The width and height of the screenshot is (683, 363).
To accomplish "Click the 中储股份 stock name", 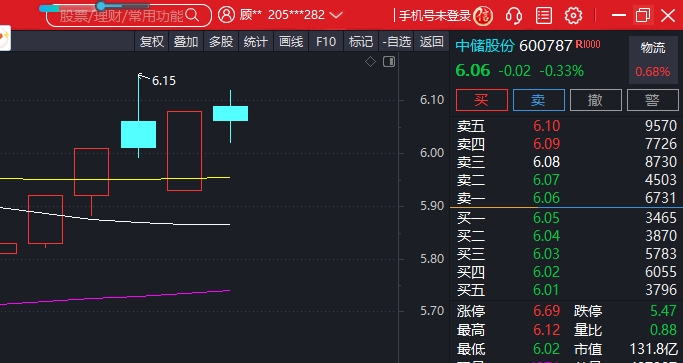I will 485,45.
